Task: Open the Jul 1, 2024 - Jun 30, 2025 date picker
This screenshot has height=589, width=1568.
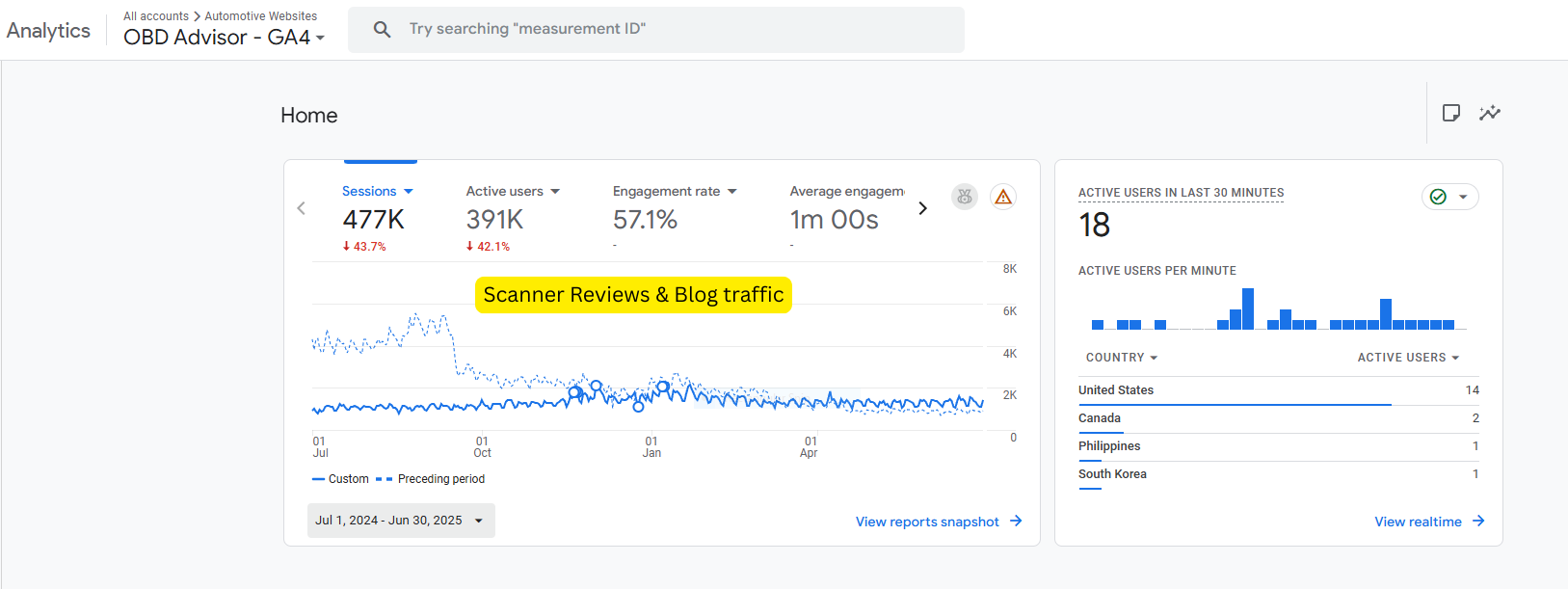Action: (x=401, y=521)
